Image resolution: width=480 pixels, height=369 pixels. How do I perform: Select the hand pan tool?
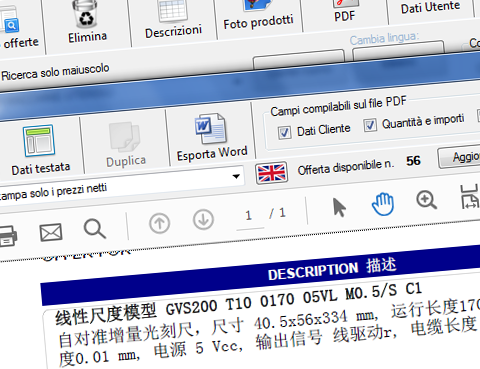(x=383, y=203)
